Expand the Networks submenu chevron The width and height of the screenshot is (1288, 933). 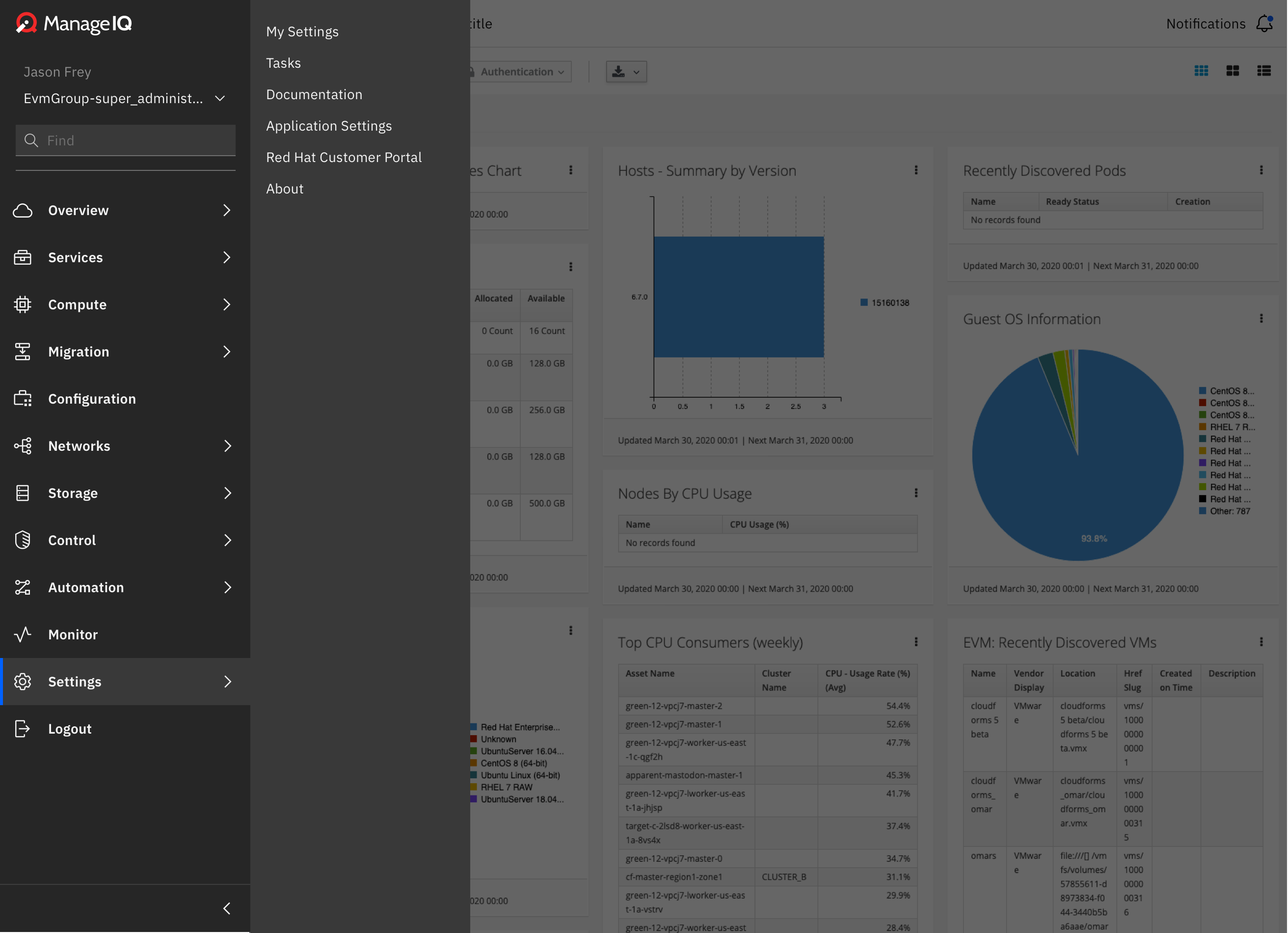[x=227, y=446]
